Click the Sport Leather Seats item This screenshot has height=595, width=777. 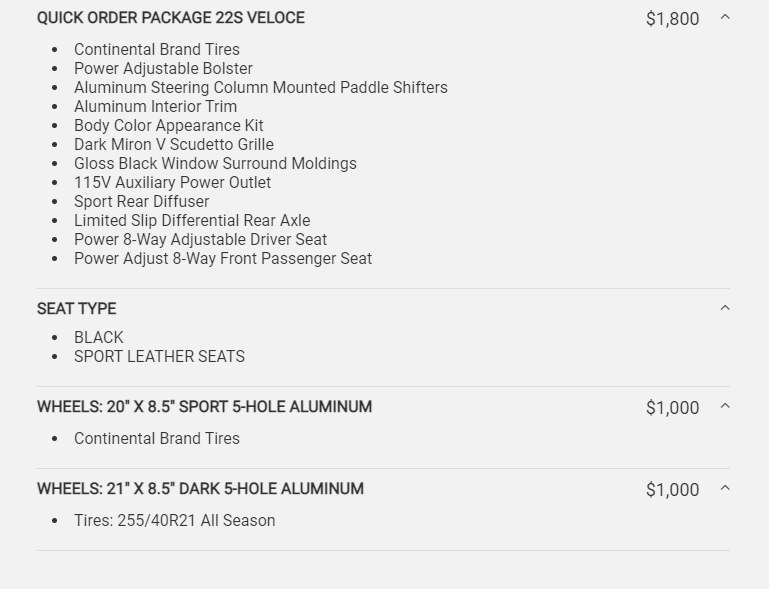159,356
